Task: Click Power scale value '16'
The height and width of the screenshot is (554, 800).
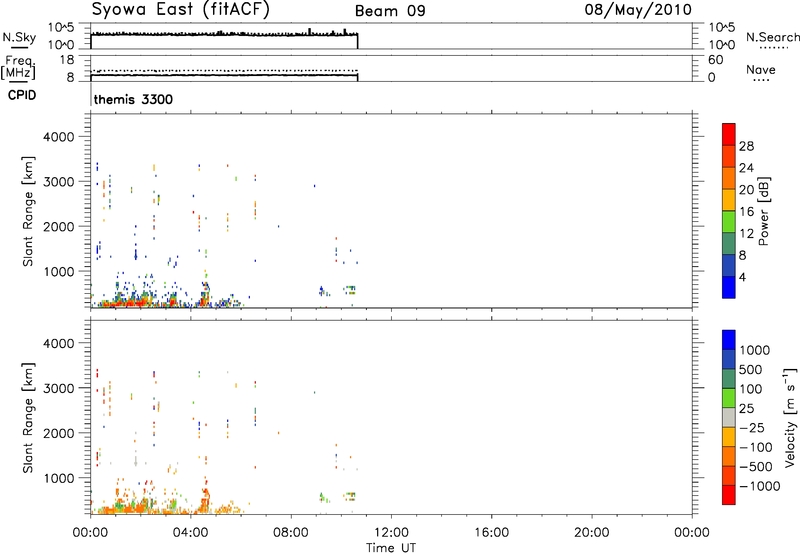Action: [x=746, y=212]
